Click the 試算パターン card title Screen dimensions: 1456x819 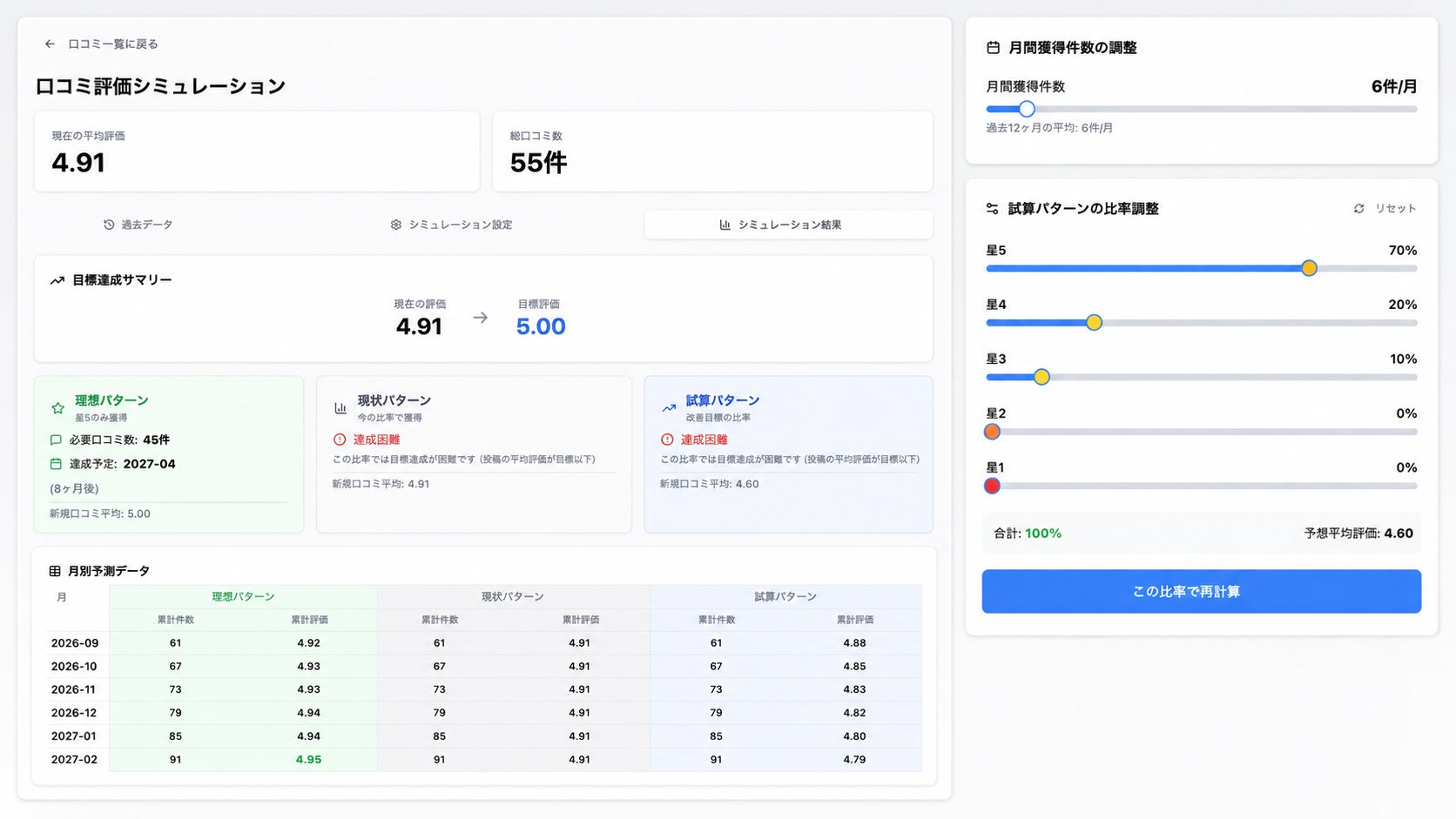point(723,400)
